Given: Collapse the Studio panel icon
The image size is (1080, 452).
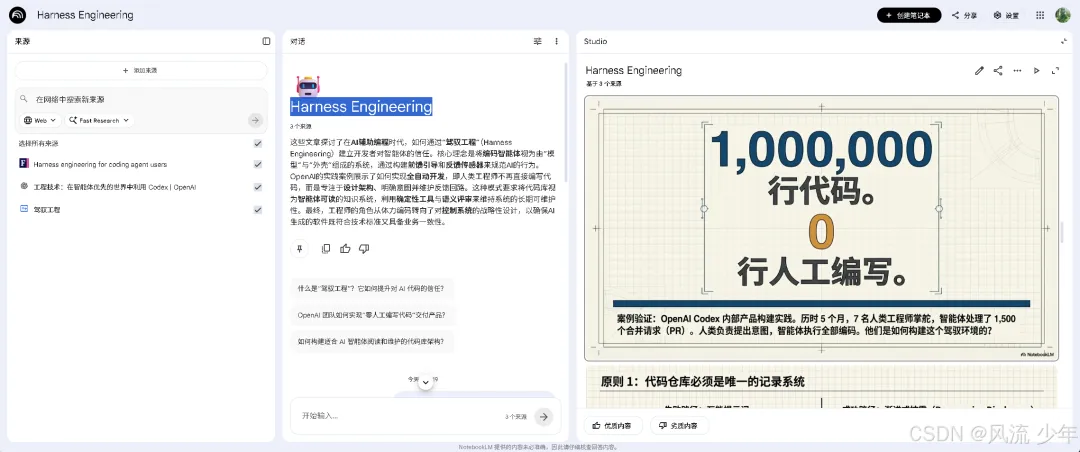Looking at the screenshot, I should pyautogui.click(x=1063, y=41).
